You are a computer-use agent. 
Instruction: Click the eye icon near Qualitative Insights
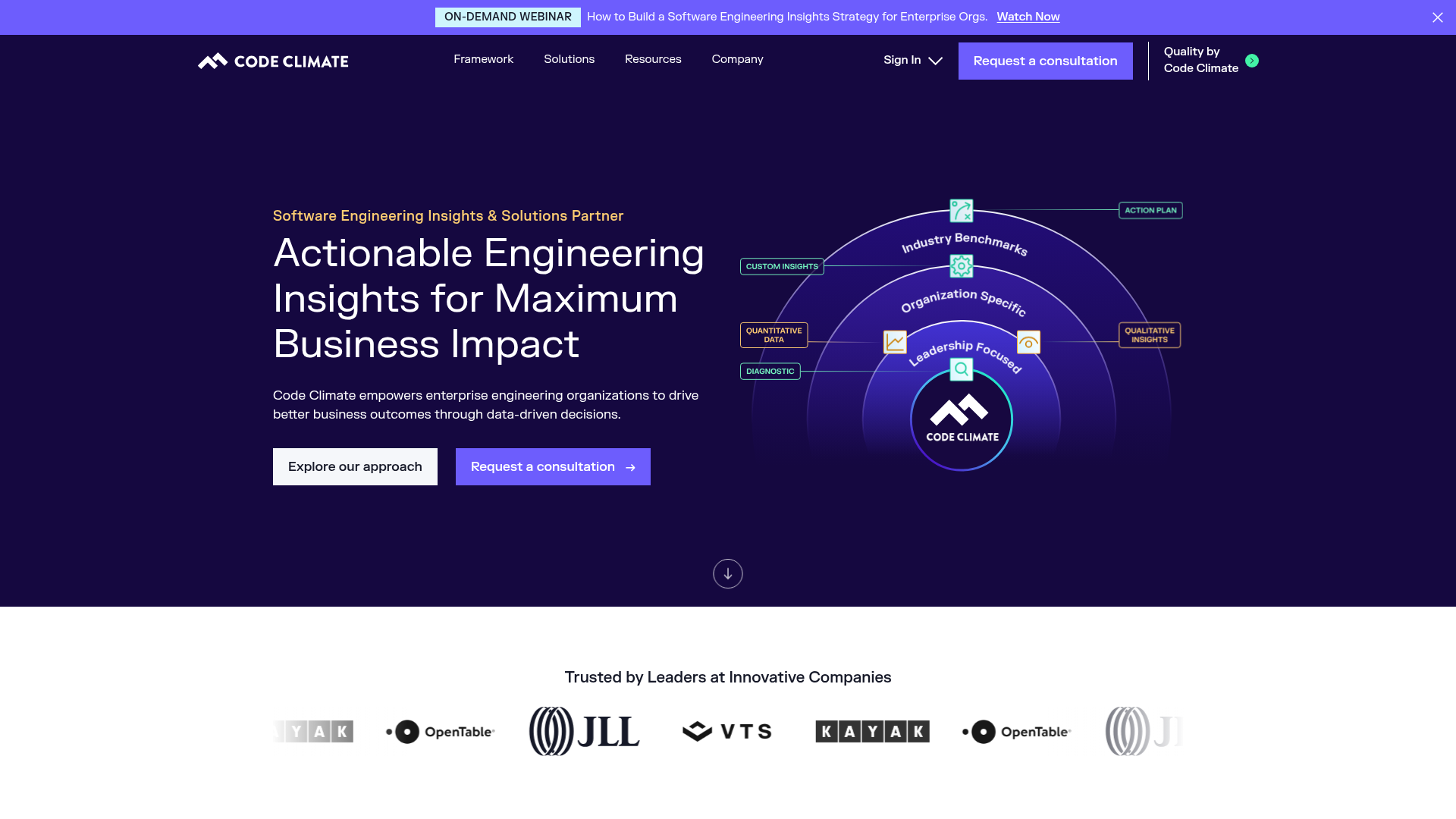[1028, 343]
